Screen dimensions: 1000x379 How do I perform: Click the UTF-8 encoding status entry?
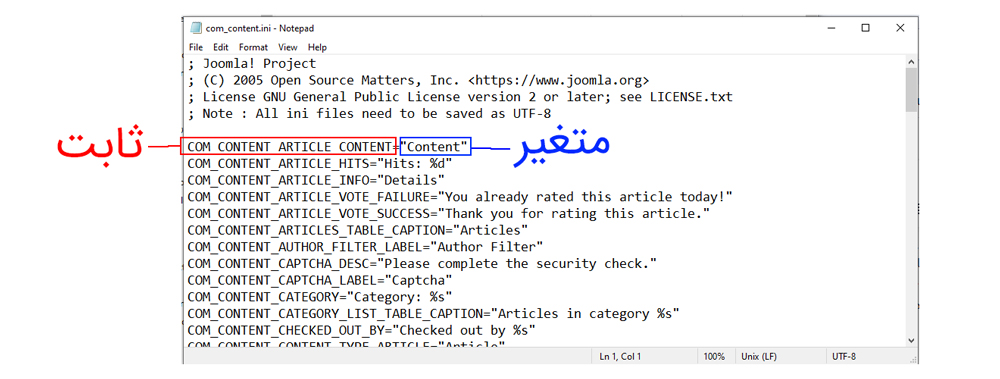[844, 357]
